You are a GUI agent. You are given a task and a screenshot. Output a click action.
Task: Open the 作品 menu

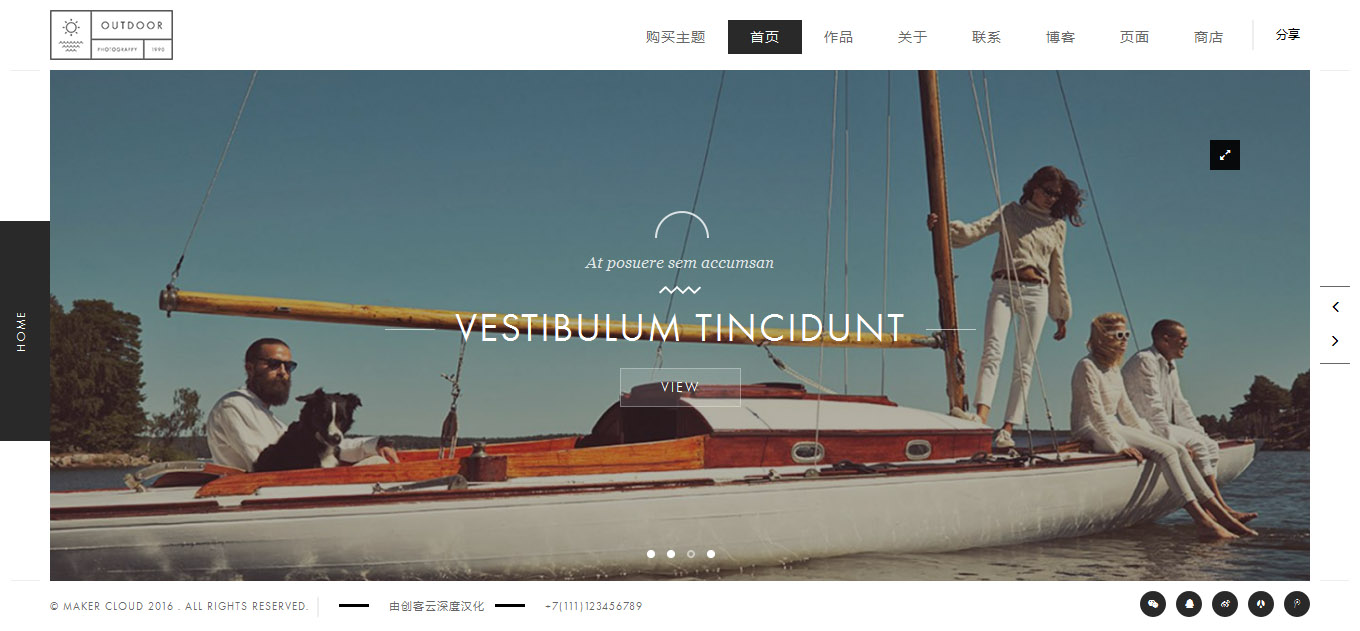pos(838,37)
